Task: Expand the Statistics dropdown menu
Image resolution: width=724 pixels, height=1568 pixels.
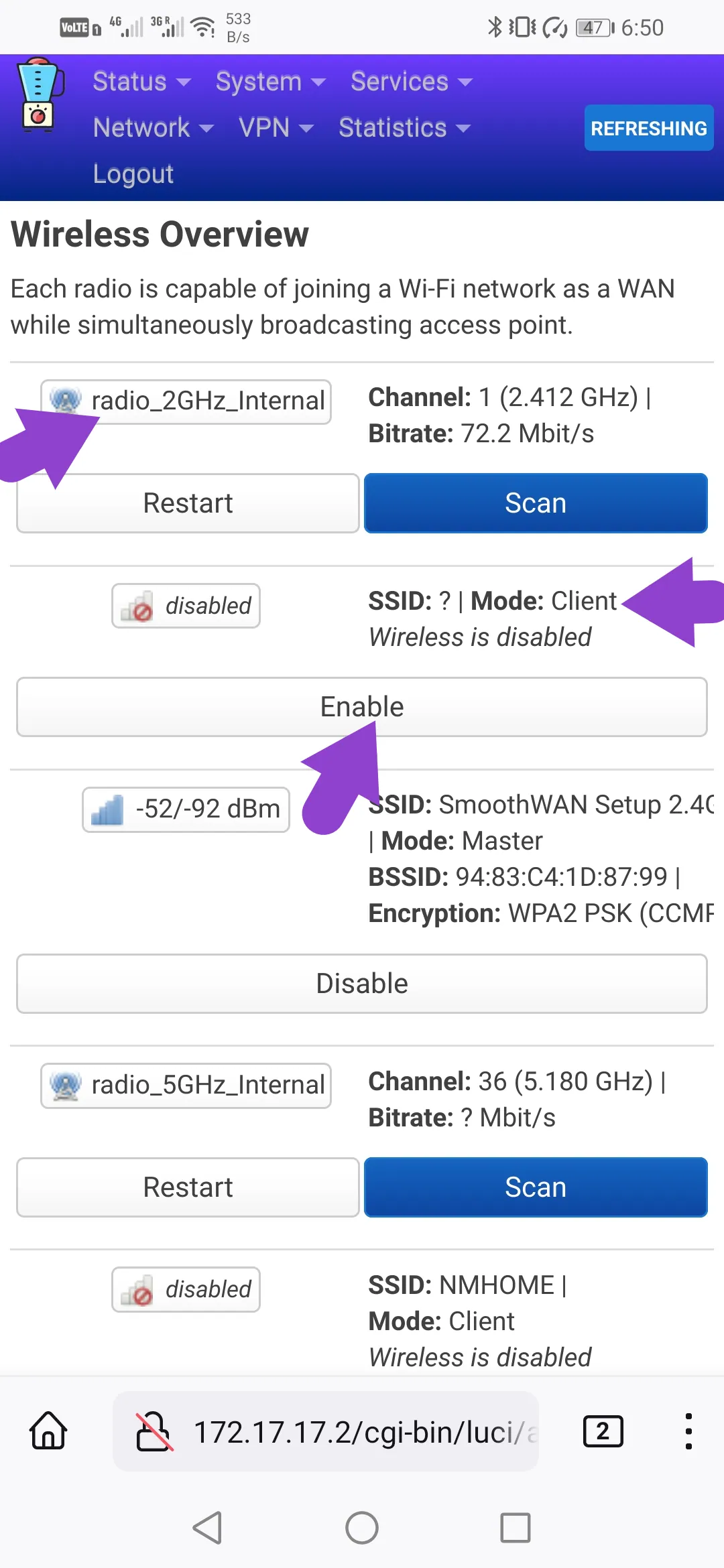Action: click(405, 127)
